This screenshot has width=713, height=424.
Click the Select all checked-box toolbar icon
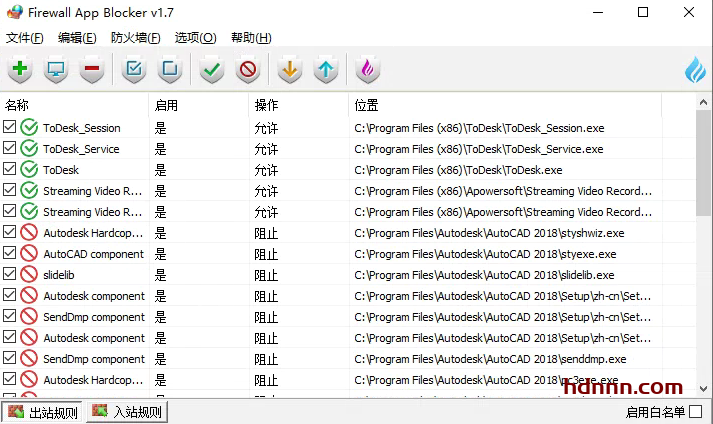134,69
